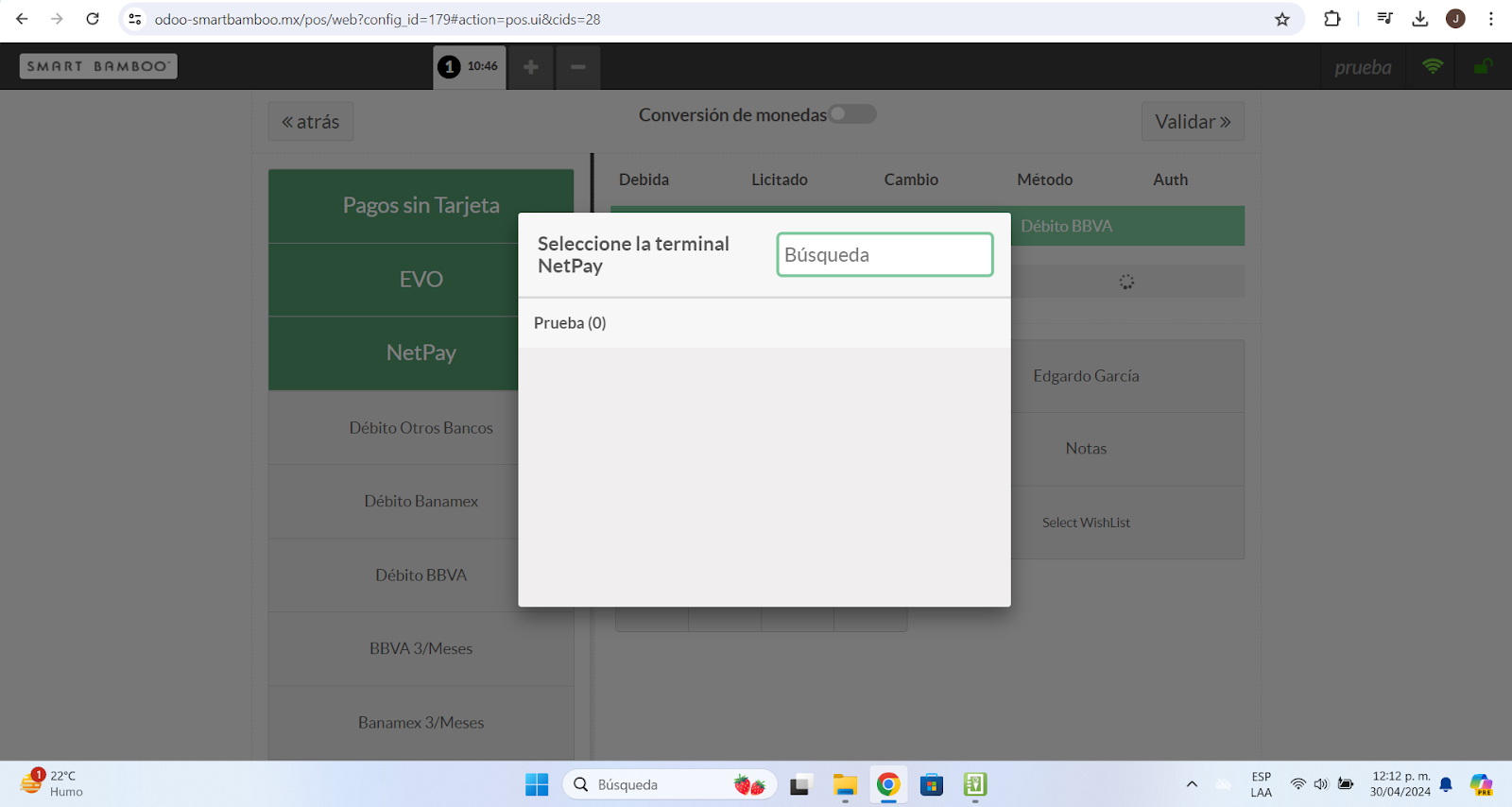Viewport: 1512px width, 807px height.
Task: Open Chrome three-dot menu
Action: point(1491,19)
